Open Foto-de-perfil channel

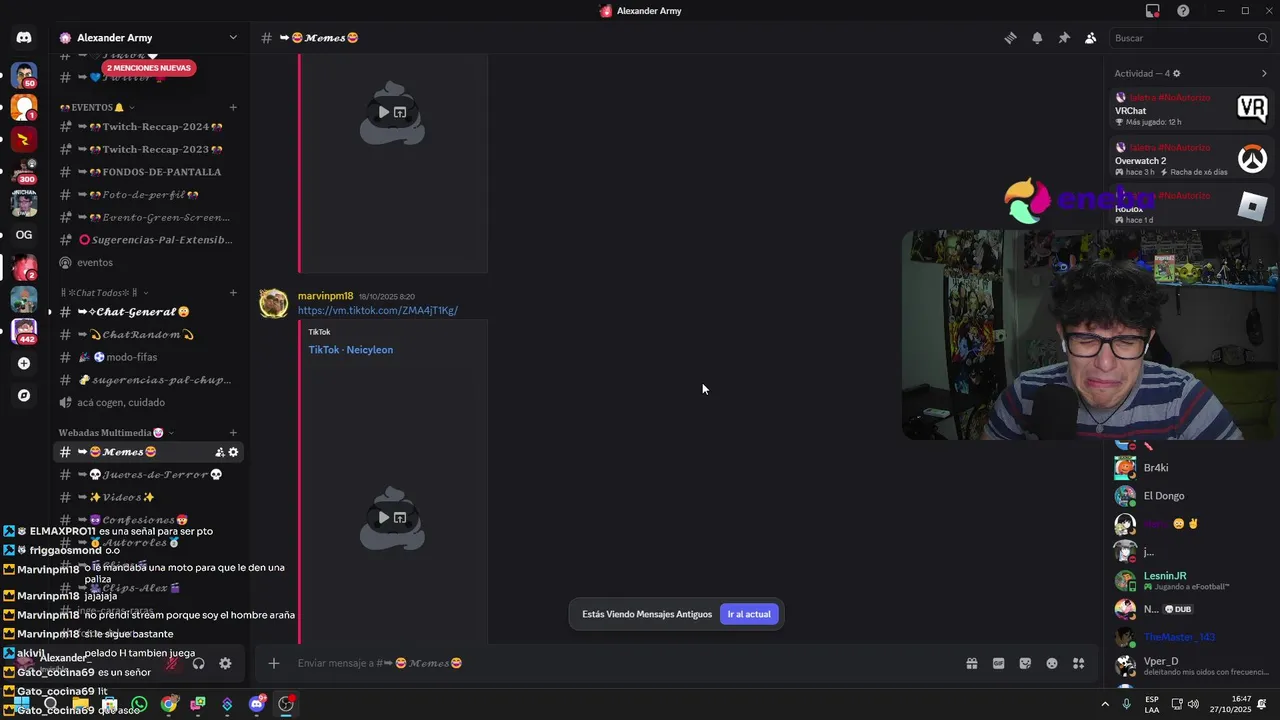tap(148, 194)
